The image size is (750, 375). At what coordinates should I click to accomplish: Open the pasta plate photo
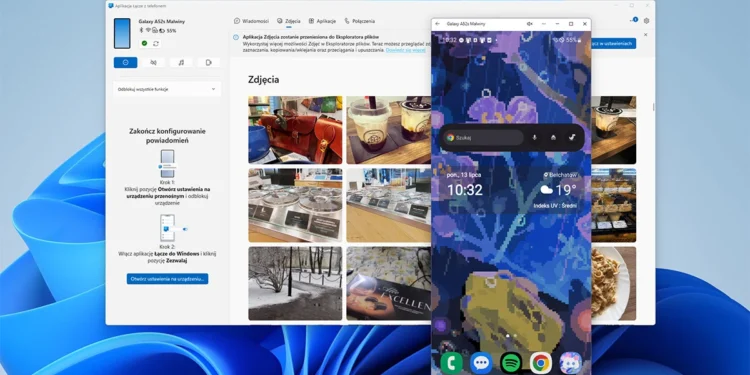(x=614, y=283)
